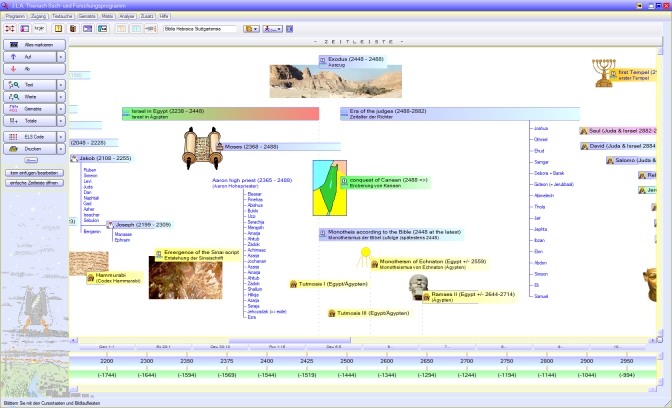Click the magenta panel layout toolbar icon

pyautogui.click(x=24, y=29)
